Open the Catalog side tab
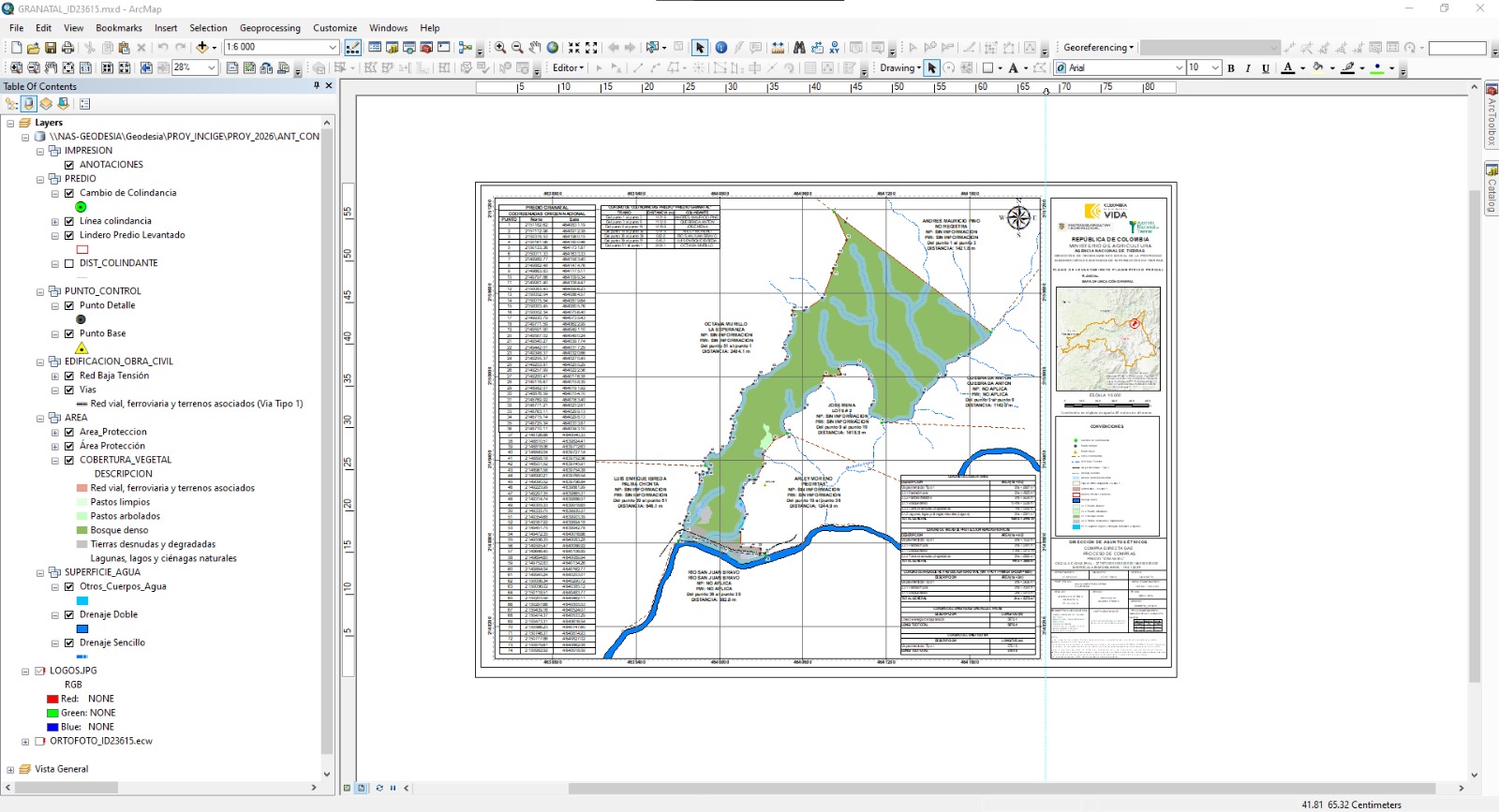 tap(1492, 190)
